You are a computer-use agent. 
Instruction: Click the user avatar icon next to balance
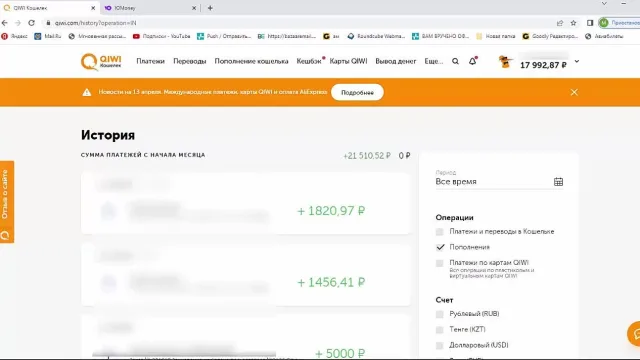pos(505,62)
